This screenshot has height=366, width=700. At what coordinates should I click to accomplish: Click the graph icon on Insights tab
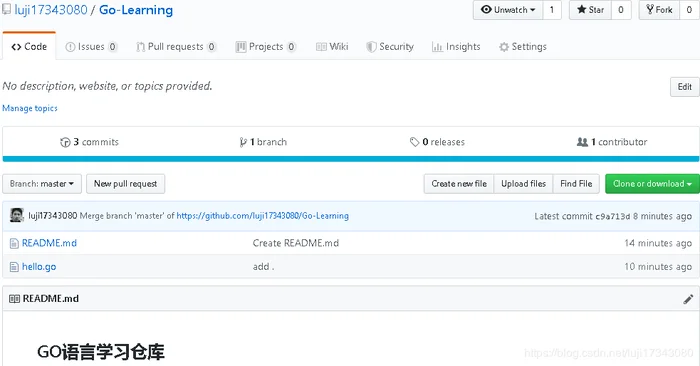point(437,47)
